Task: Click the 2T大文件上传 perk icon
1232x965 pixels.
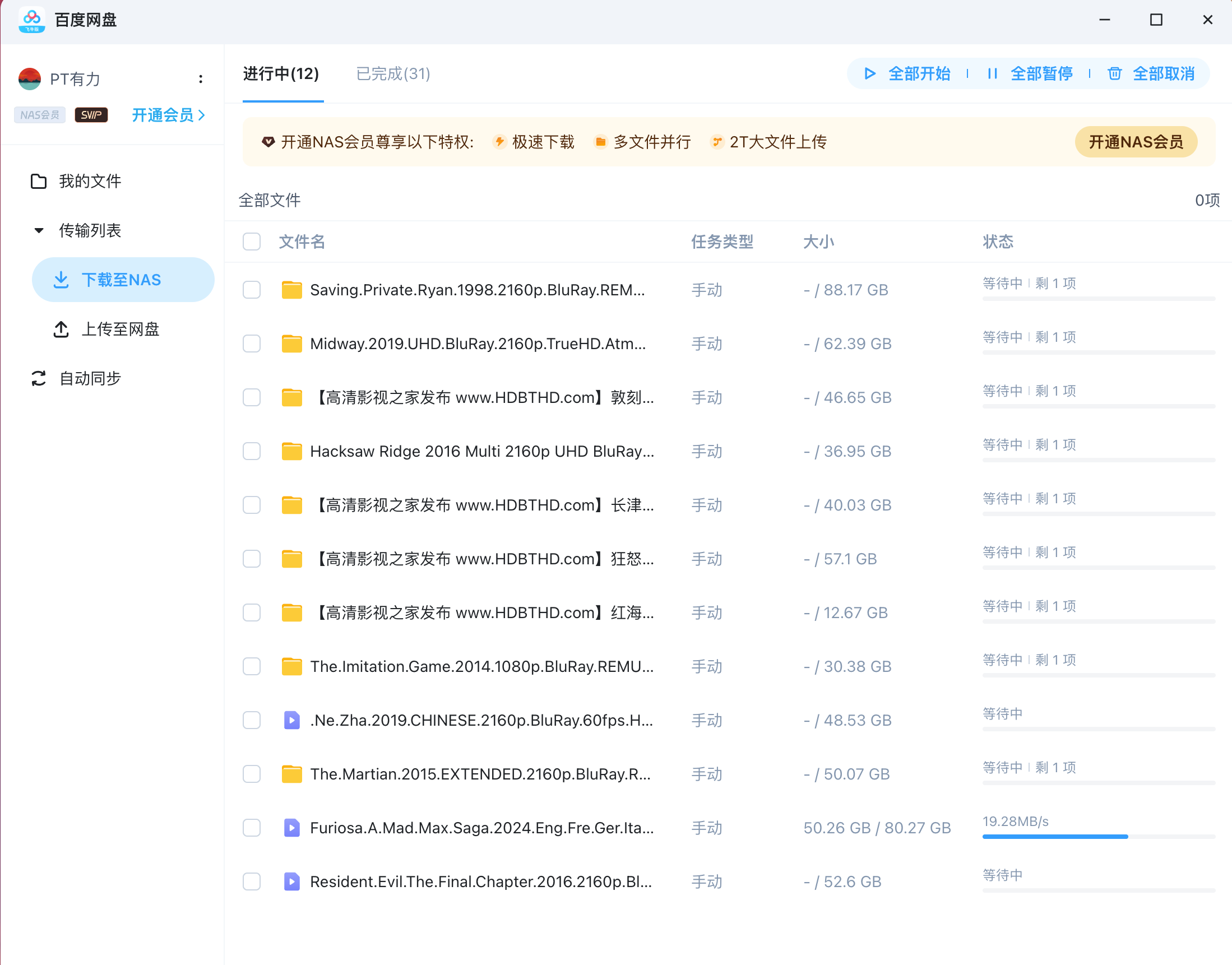Action: tap(716, 142)
